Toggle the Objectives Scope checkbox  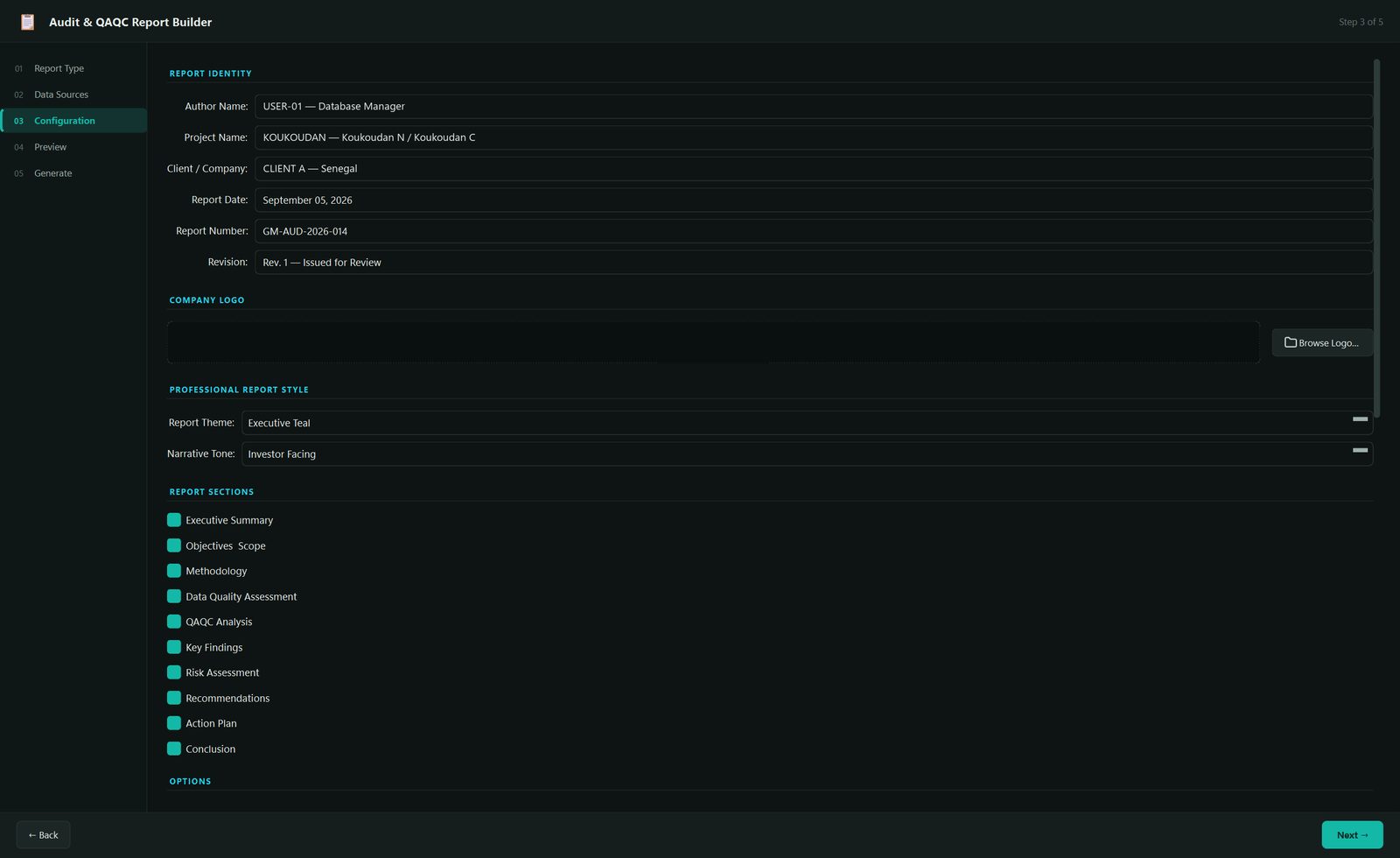click(174, 545)
